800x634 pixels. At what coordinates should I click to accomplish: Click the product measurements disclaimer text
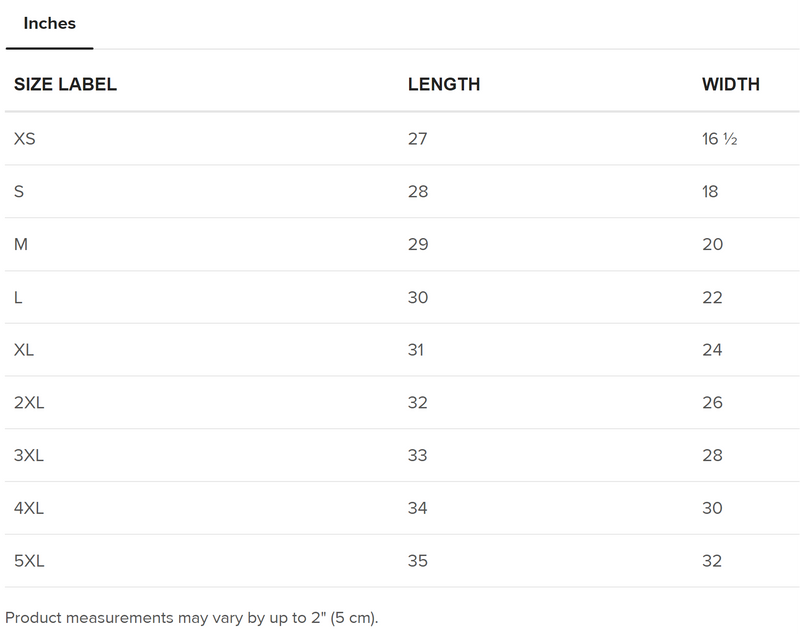(192, 616)
